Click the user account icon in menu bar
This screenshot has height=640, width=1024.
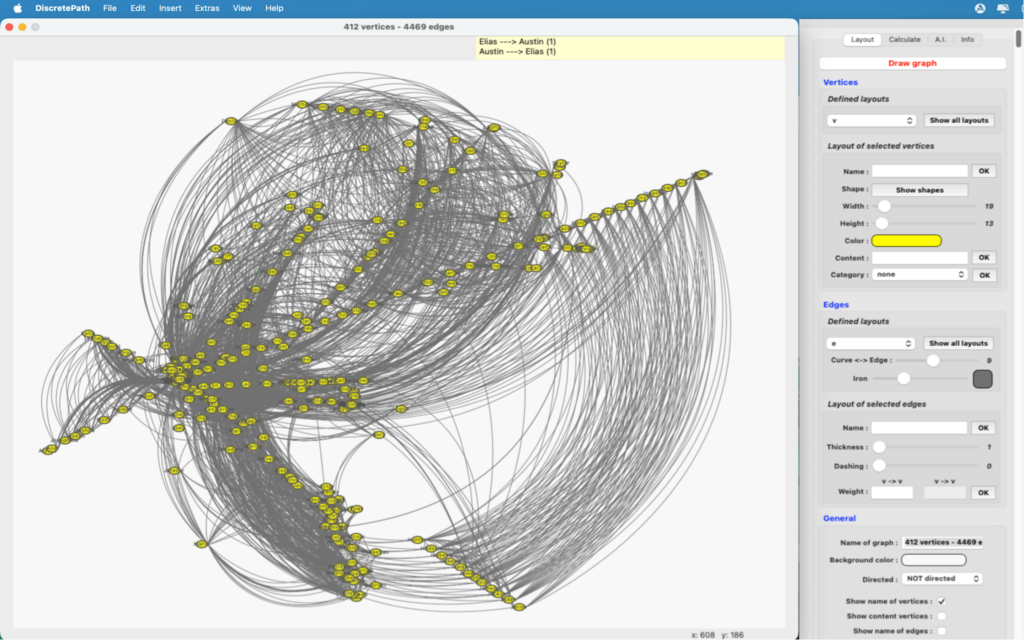pyautogui.click(x=979, y=8)
